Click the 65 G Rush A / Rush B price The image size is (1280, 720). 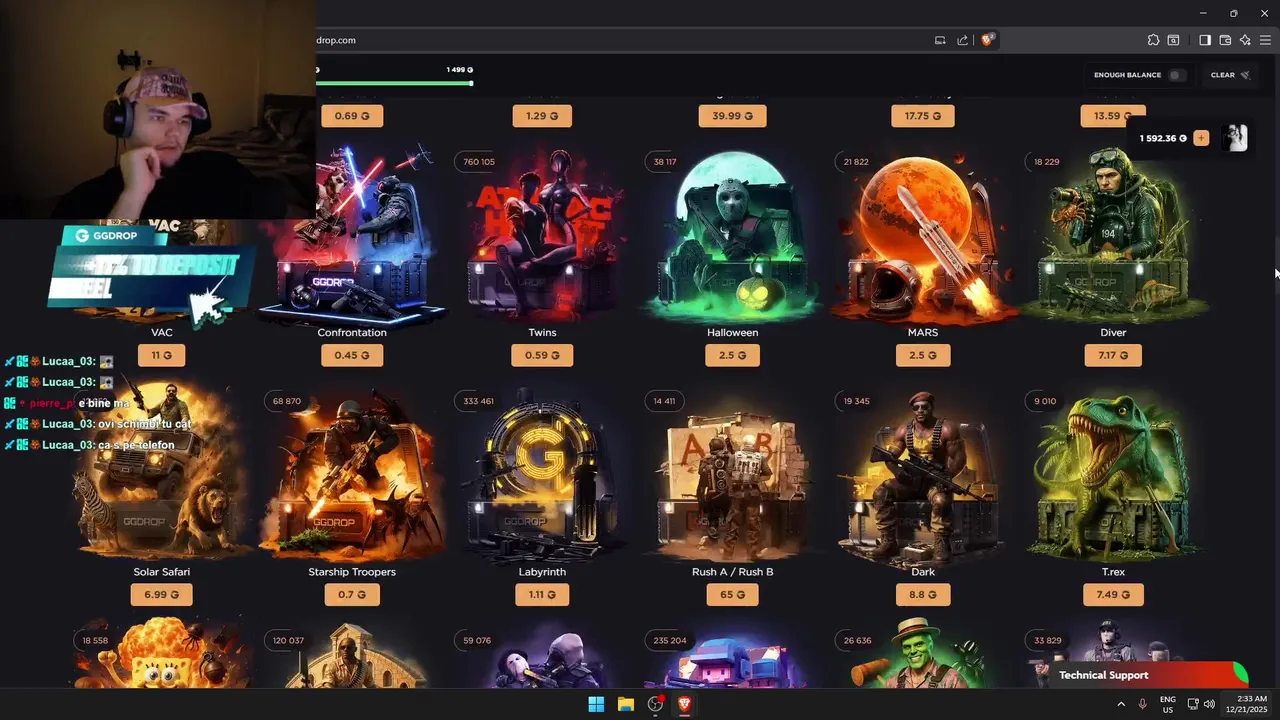click(732, 594)
